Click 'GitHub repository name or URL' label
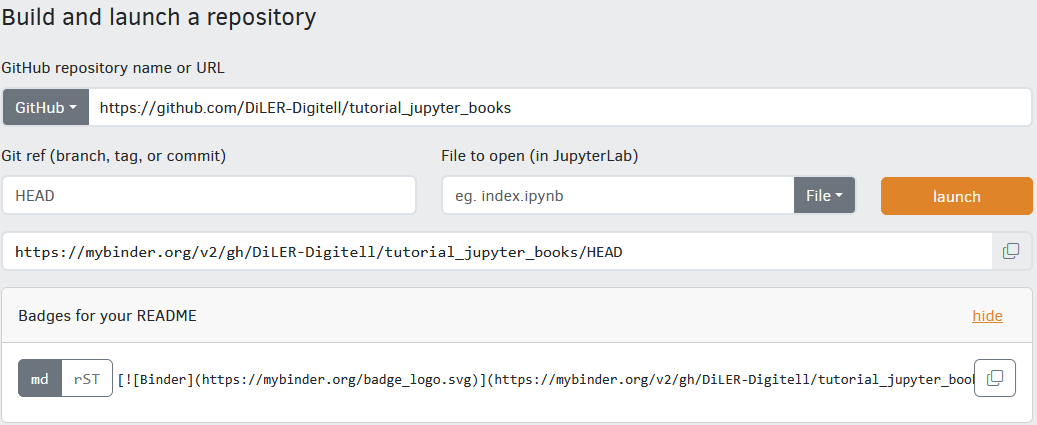The image size is (1037, 425). pyautogui.click(x=113, y=67)
